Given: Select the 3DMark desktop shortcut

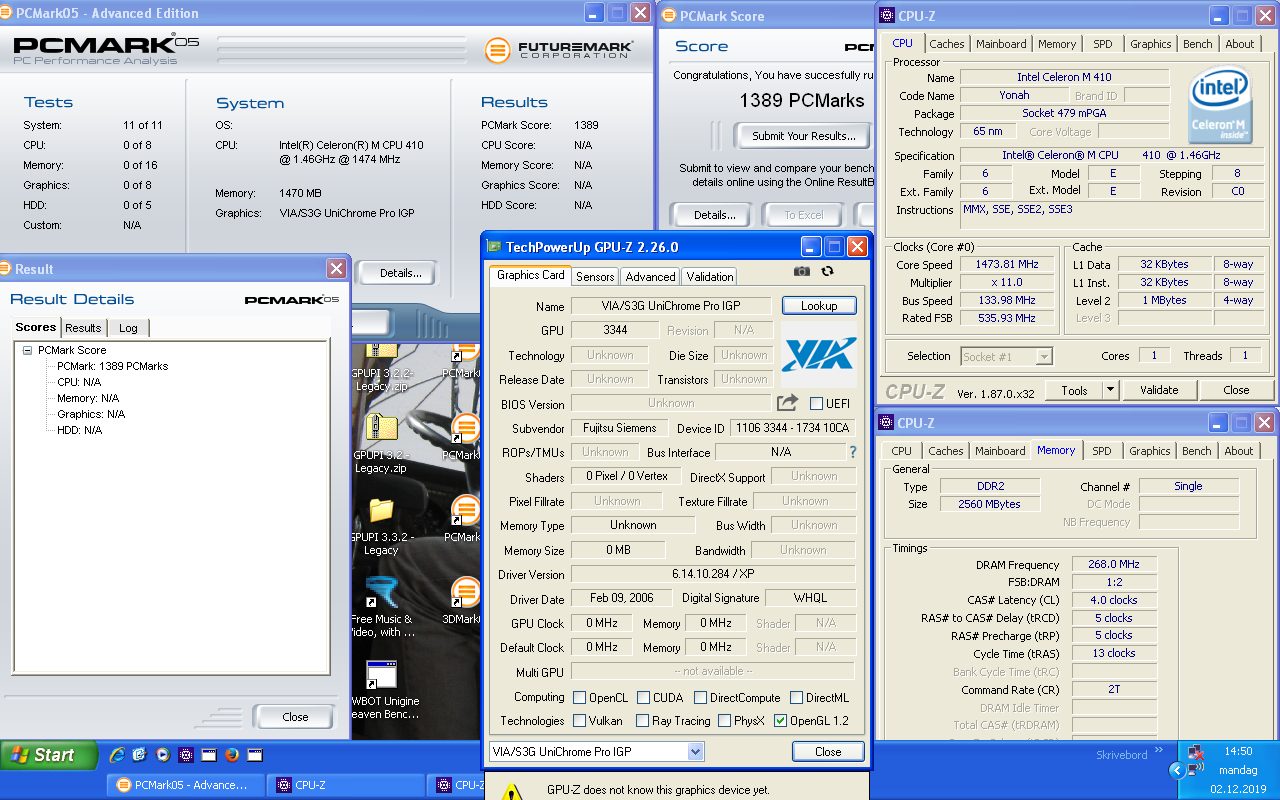Looking at the screenshot, I should pyautogui.click(x=463, y=600).
